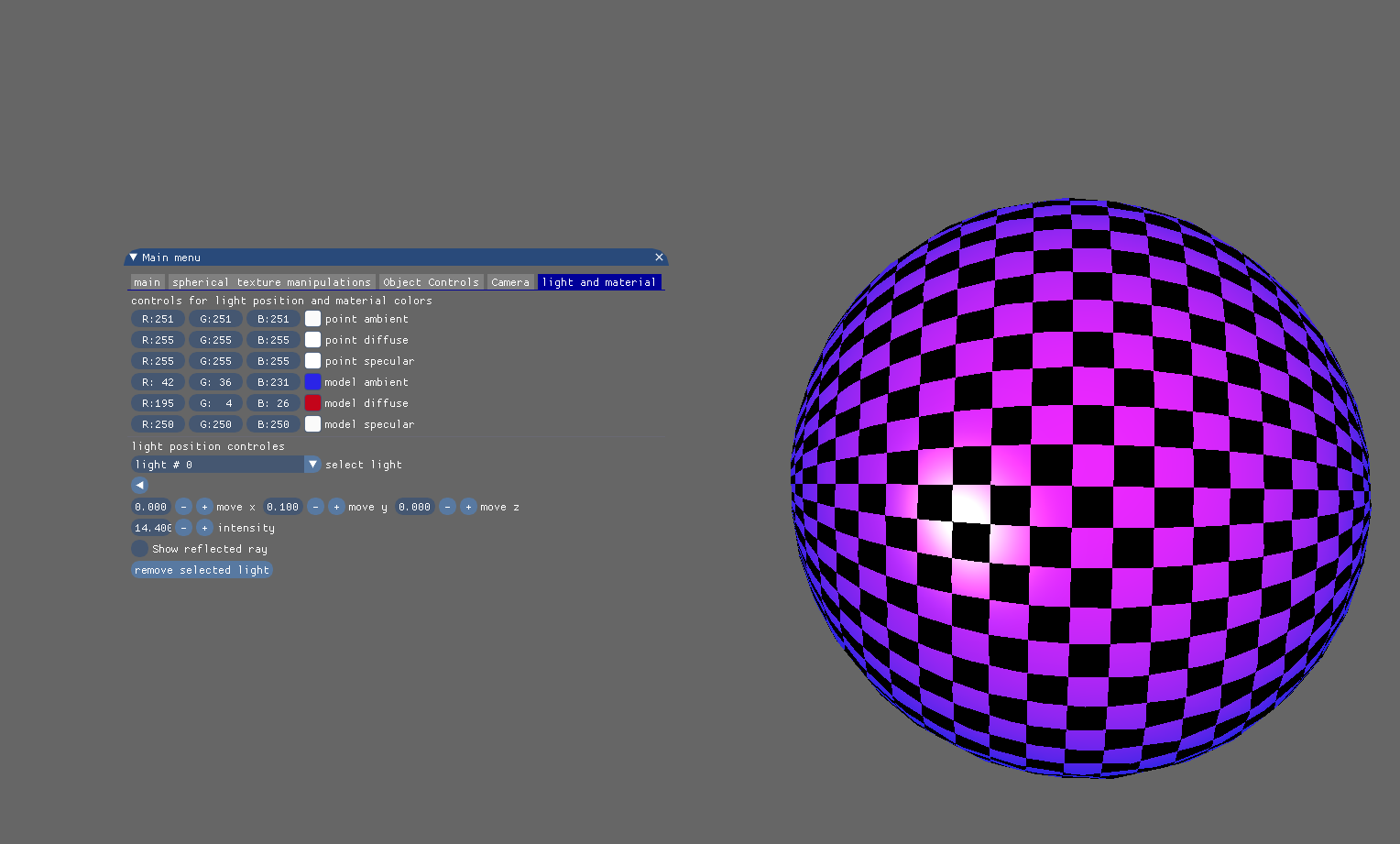Raise intensity using the plus icon

click(x=204, y=527)
